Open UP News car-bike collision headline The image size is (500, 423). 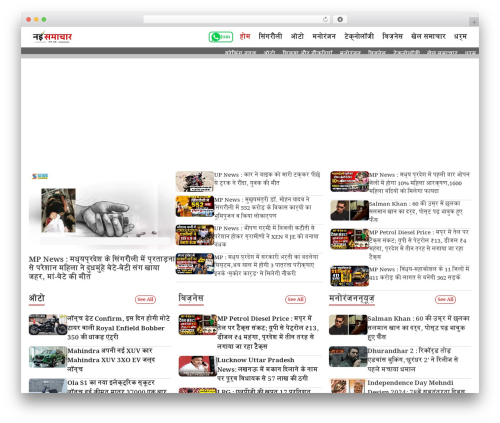click(267, 179)
